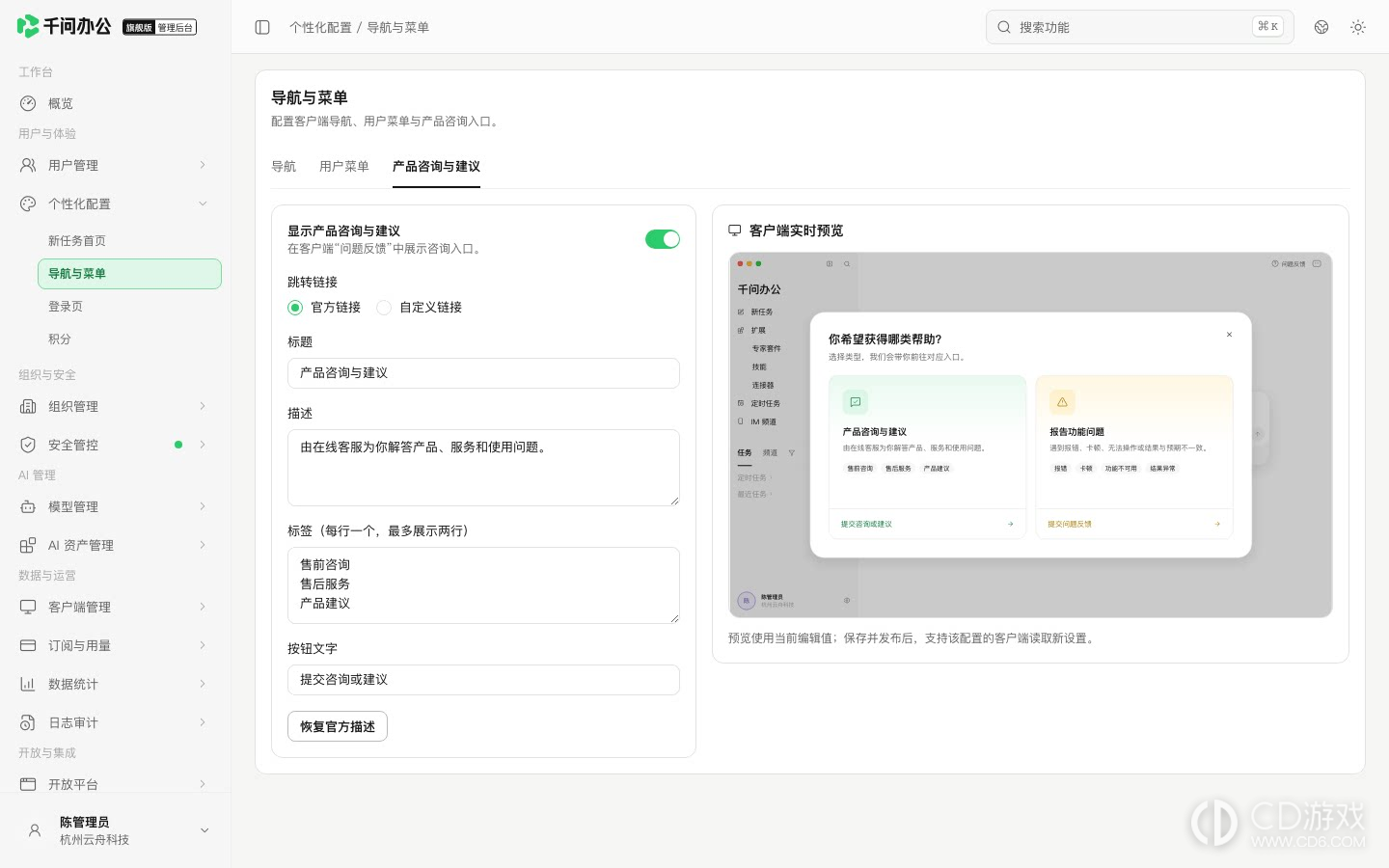Expand 开放平台 submenu chevron
This screenshot has width=1389, height=868.
click(x=203, y=784)
